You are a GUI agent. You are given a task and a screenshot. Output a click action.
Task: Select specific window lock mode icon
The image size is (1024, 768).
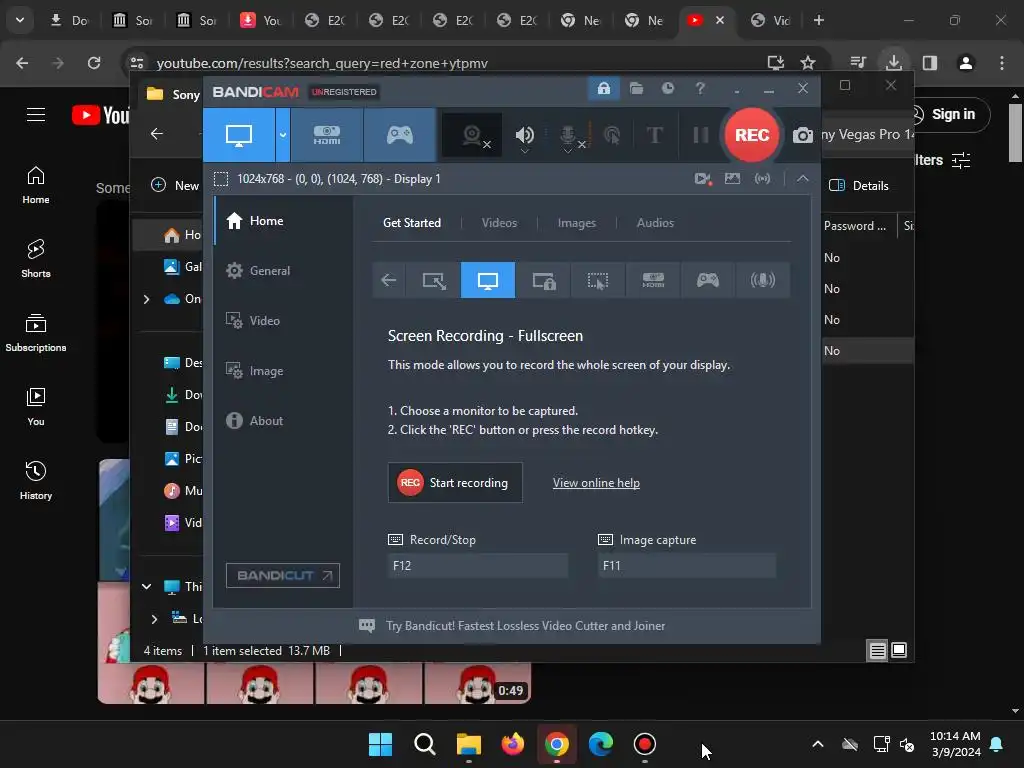(543, 280)
